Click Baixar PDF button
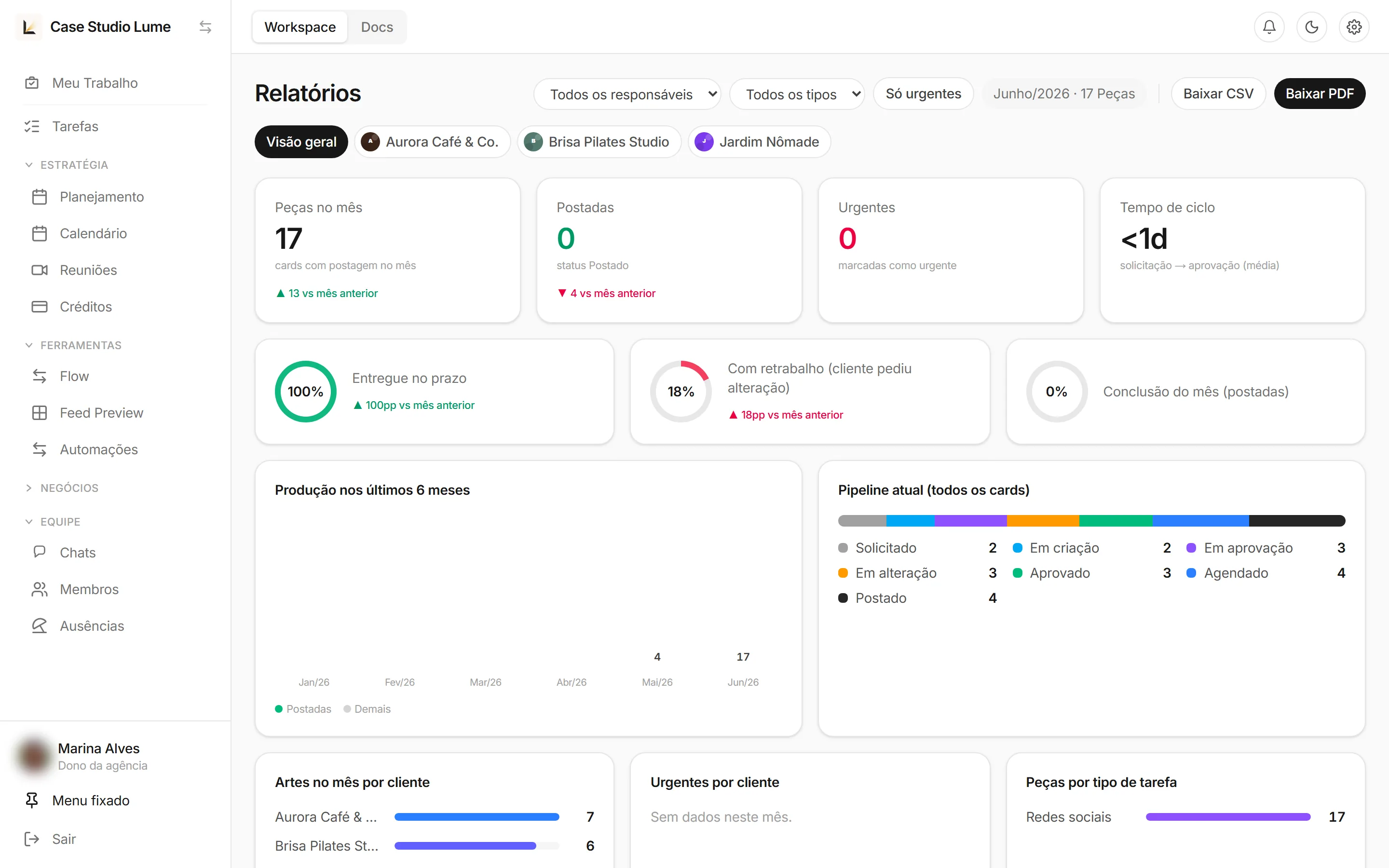This screenshot has height=868, width=1389. [1320, 94]
